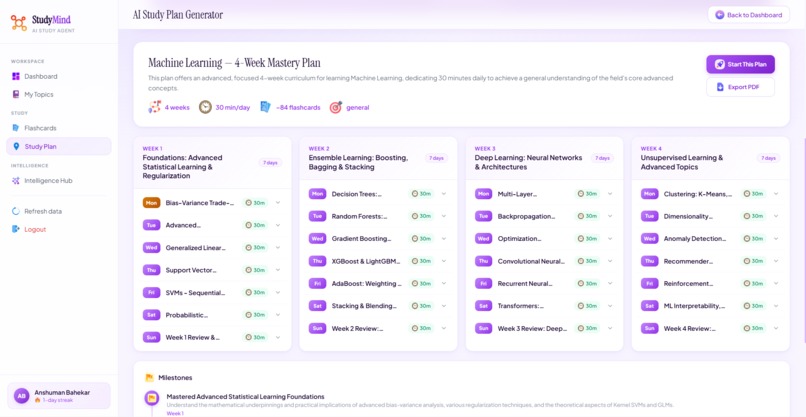Click the AB user avatar
The height and width of the screenshot is (417, 806).
coord(21,396)
